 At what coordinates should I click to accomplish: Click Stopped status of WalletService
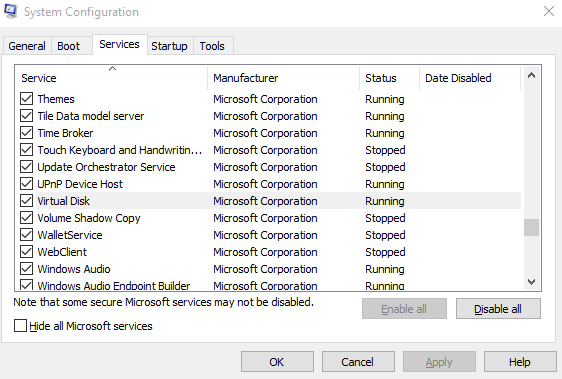tap(385, 236)
